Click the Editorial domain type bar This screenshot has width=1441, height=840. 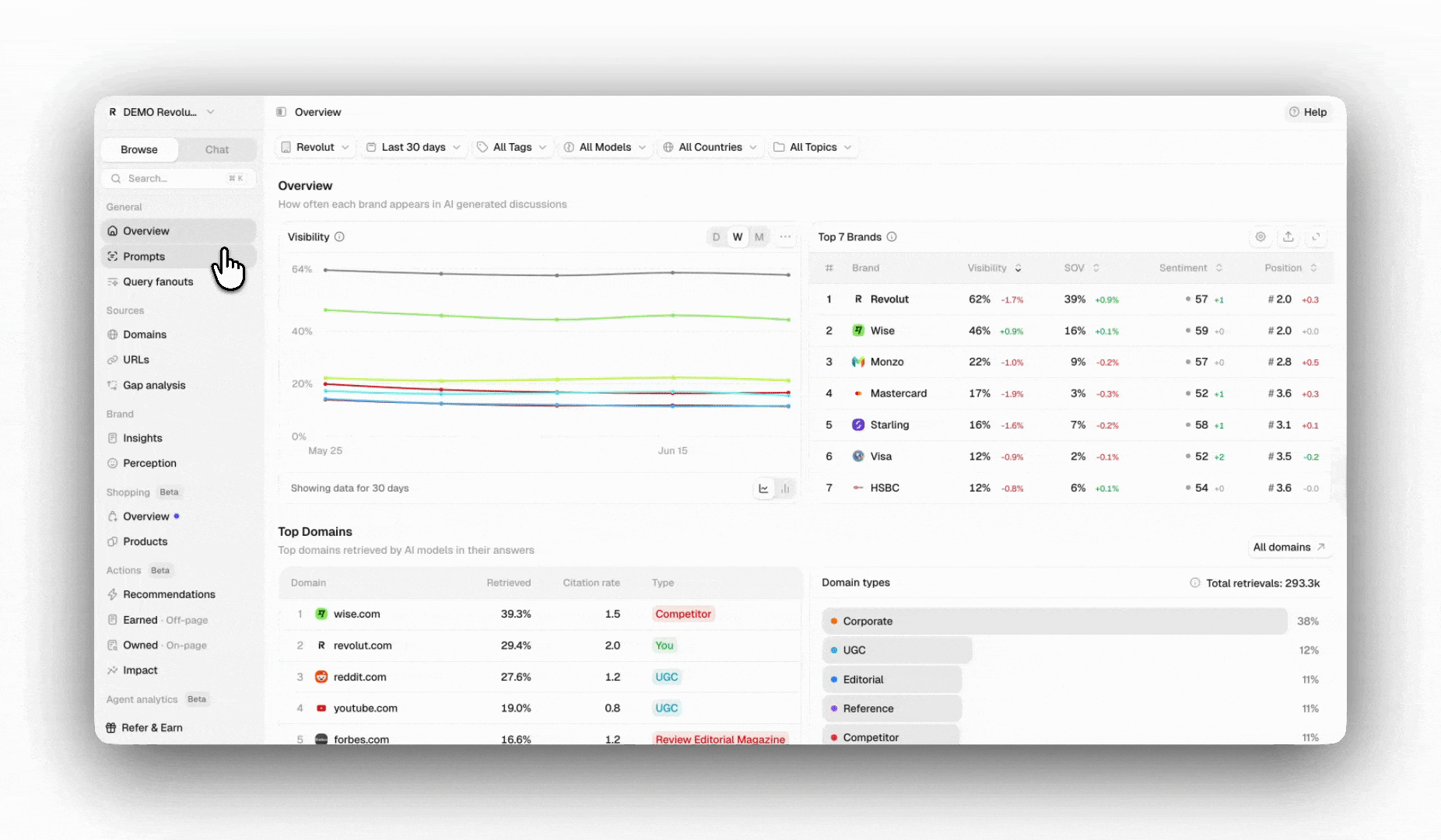892,680
